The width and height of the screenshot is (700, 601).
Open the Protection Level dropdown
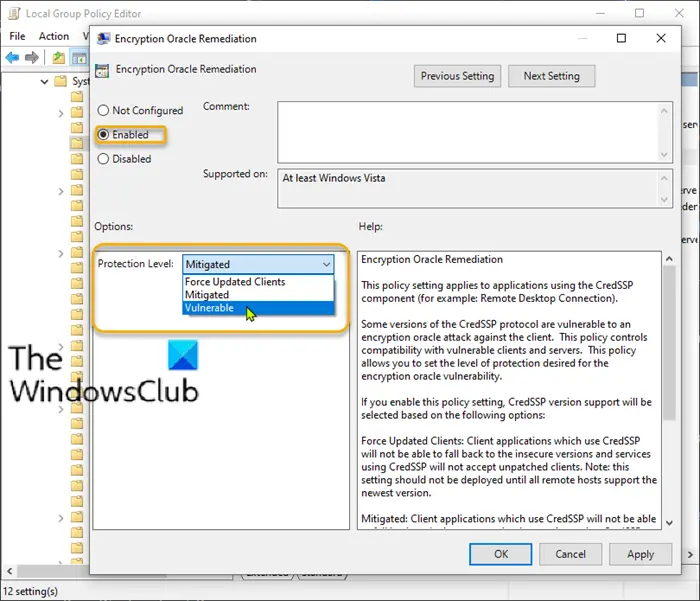click(x=258, y=264)
